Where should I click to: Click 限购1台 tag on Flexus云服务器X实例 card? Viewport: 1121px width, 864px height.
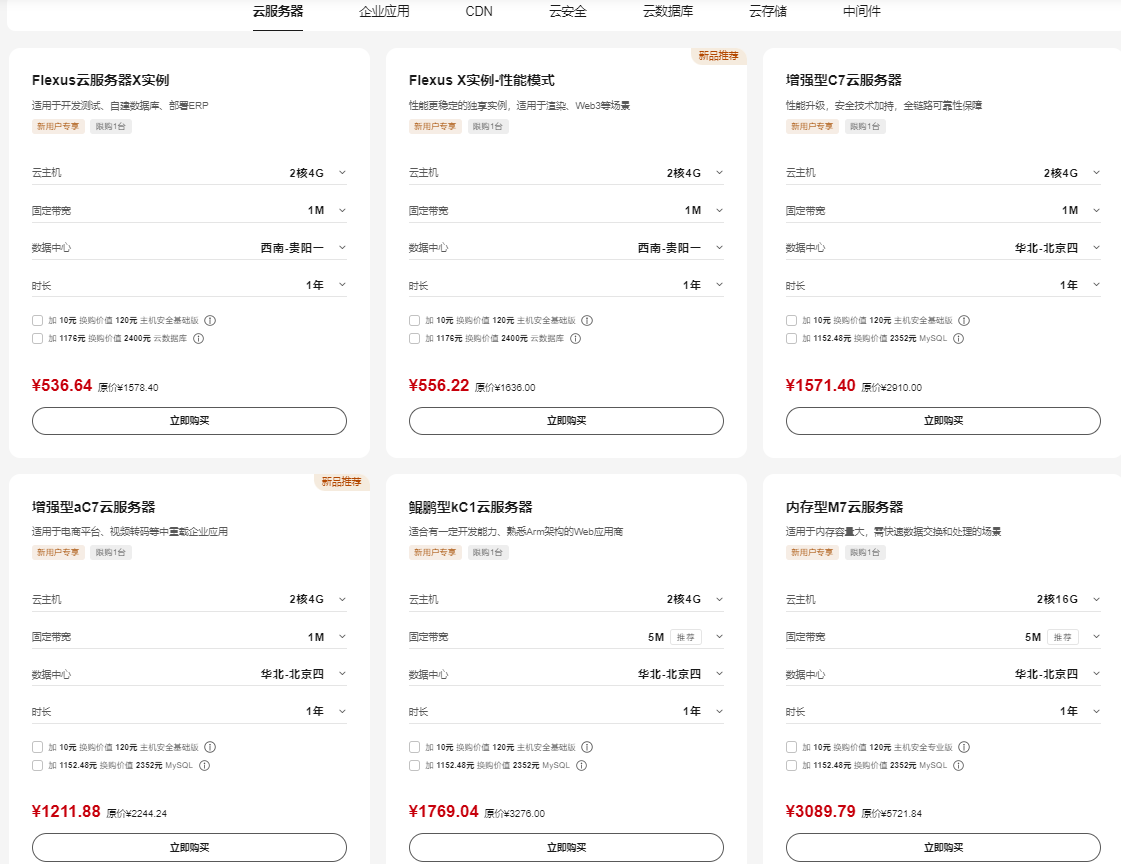pyautogui.click(x=110, y=126)
